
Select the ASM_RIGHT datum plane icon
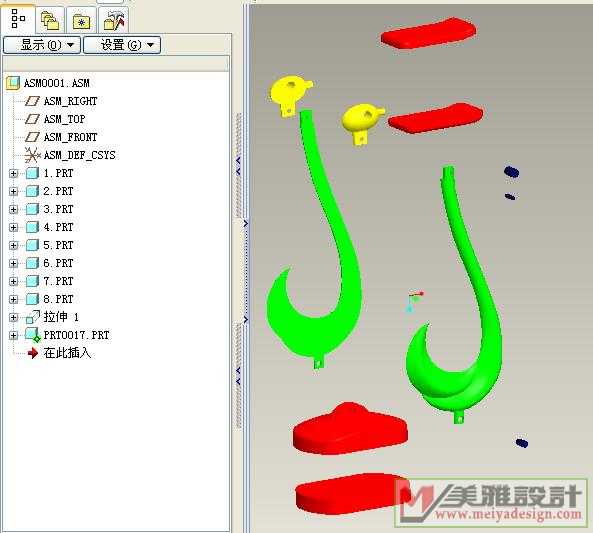pos(32,101)
